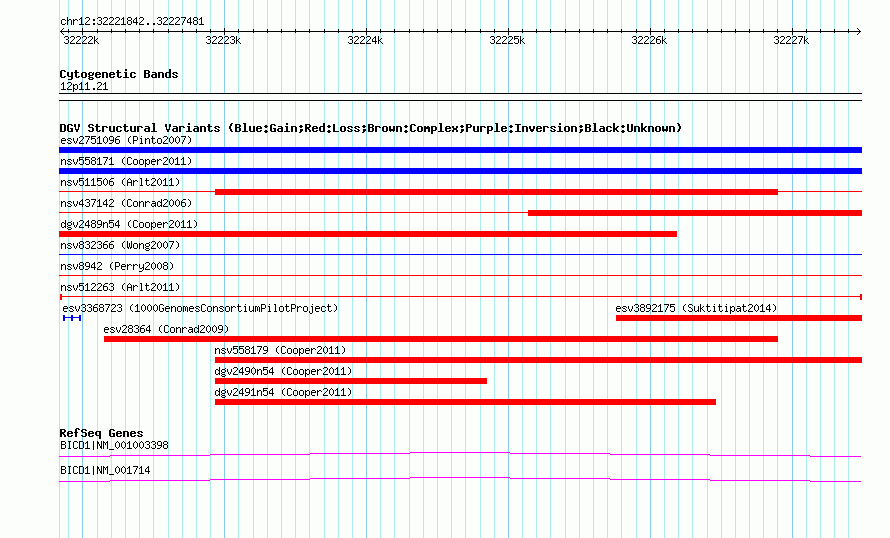Click the ruler's left end arrow
890x538 pixels.
pos(62,32)
